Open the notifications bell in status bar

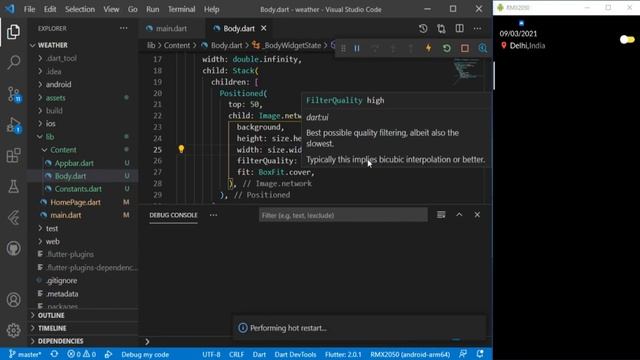(480, 354)
